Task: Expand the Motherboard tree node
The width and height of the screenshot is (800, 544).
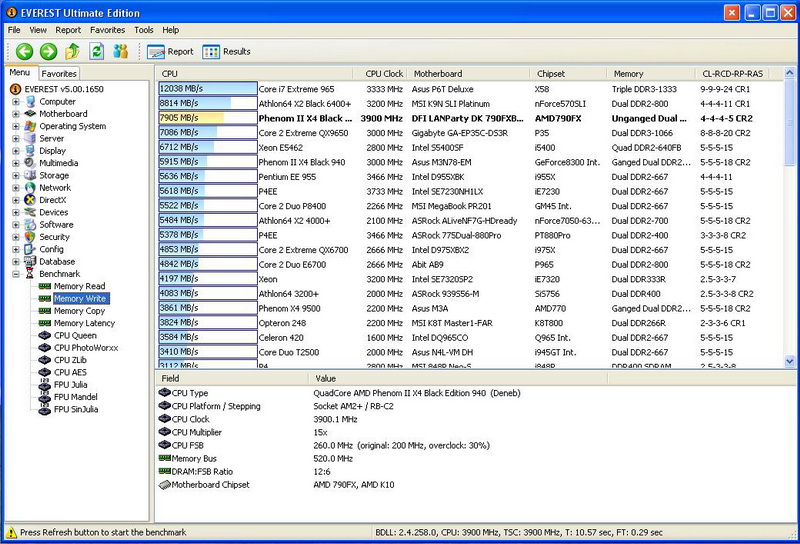Action: pyautogui.click(x=16, y=114)
